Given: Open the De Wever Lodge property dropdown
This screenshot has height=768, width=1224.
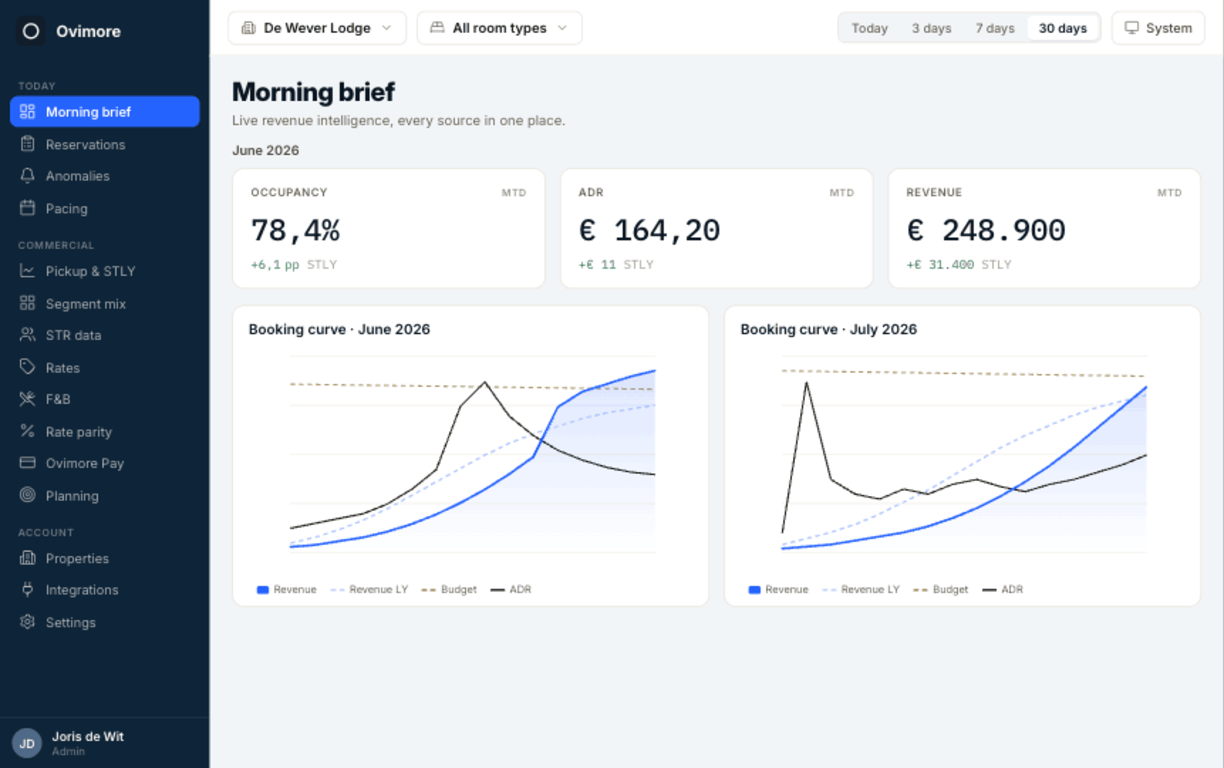Looking at the screenshot, I should click(x=317, y=28).
